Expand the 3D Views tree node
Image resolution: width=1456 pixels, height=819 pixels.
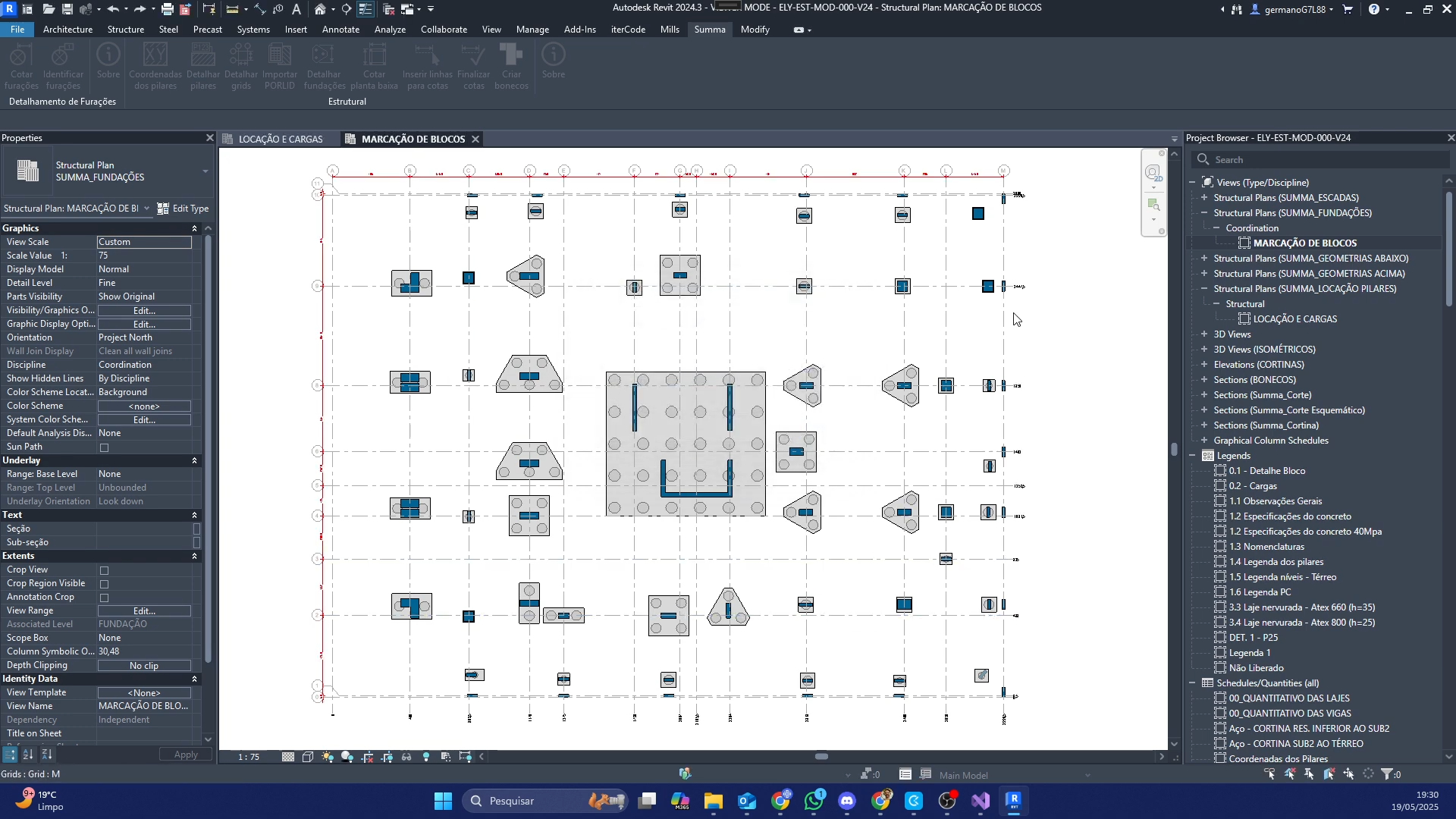click(x=1204, y=334)
